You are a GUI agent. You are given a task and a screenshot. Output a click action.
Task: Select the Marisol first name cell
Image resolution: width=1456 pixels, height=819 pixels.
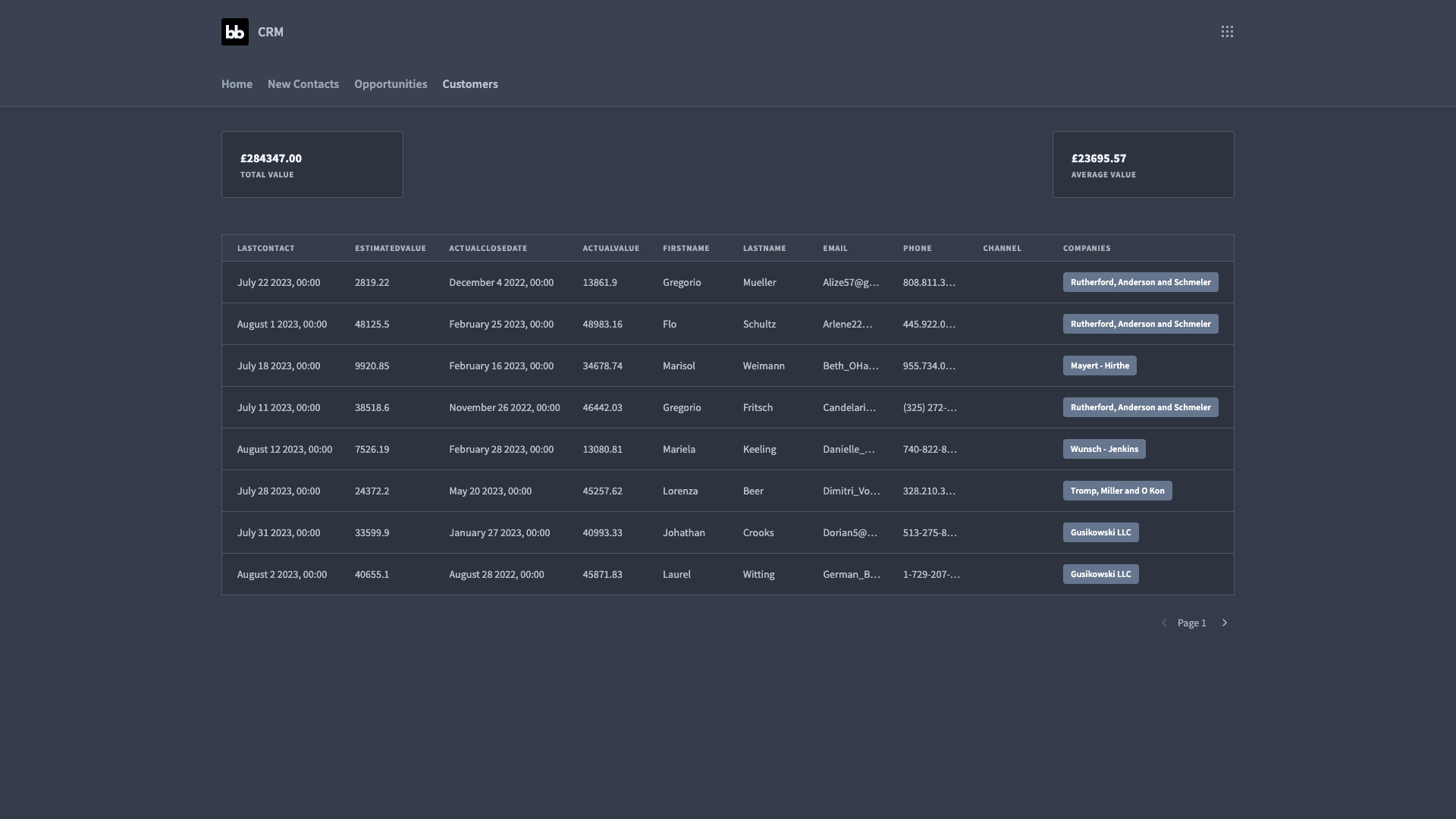pyautogui.click(x=679, y=366)
